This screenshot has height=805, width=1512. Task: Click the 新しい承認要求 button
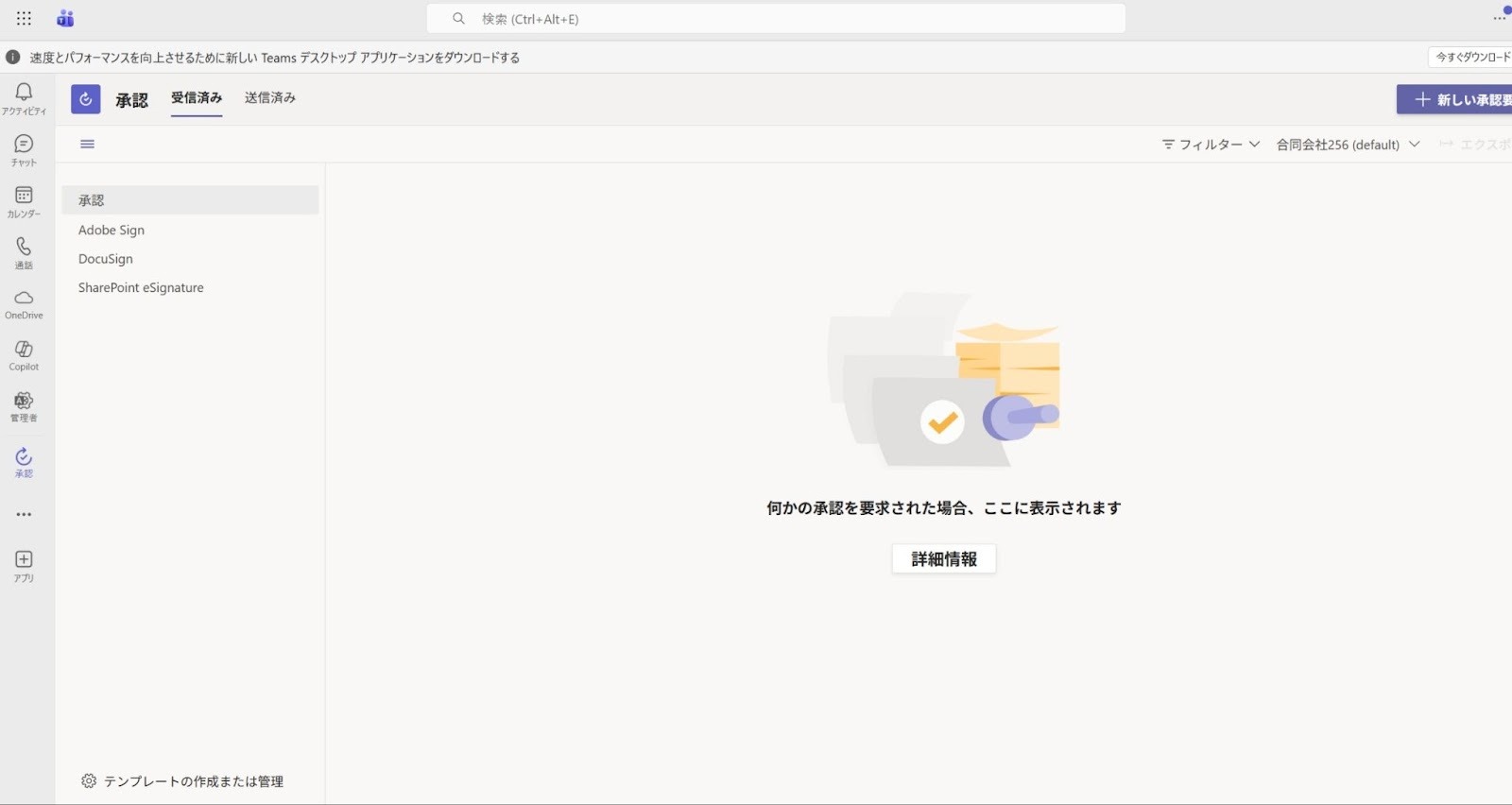(1455, 99)
